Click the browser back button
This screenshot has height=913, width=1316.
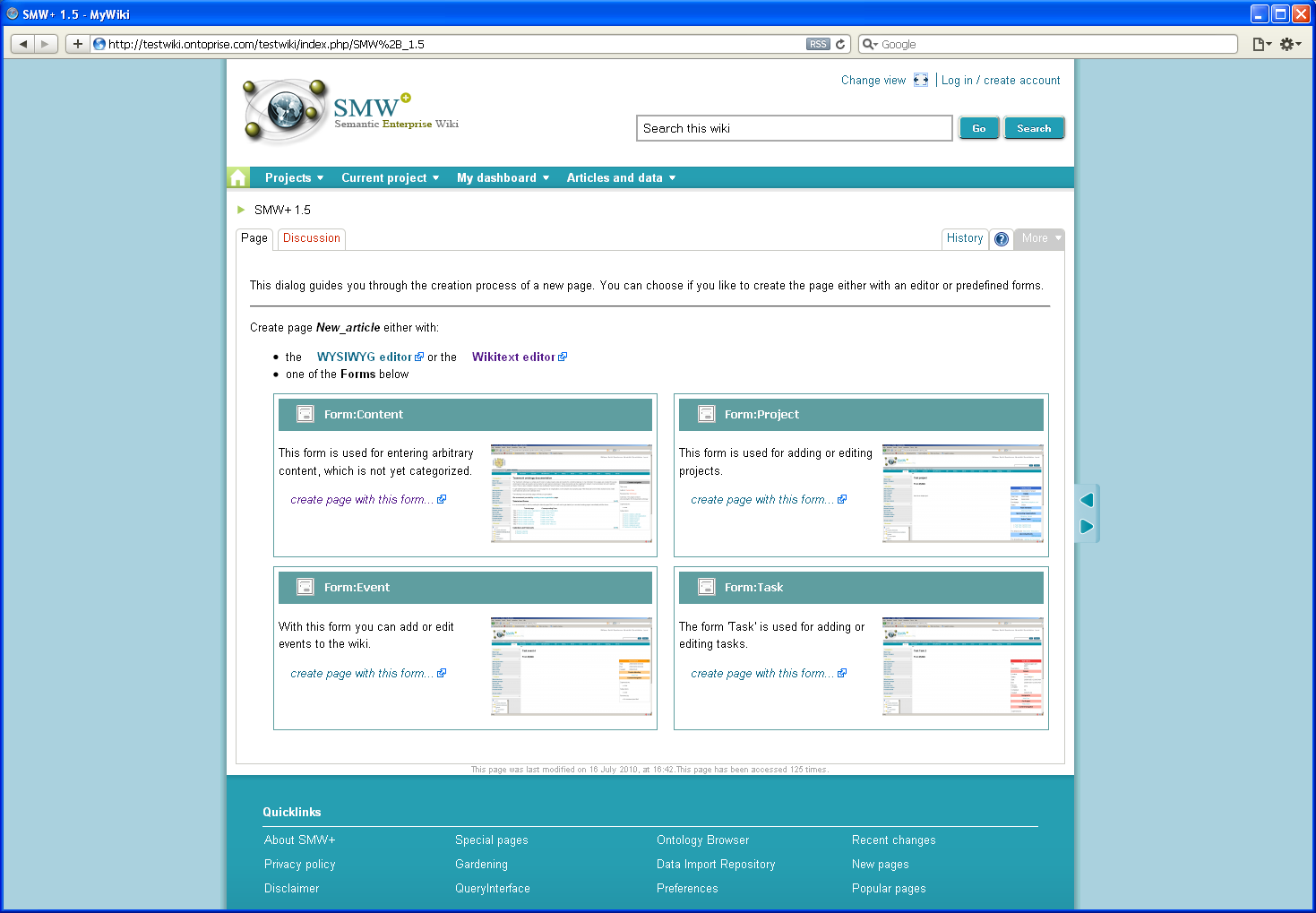pyautogui.click(x=22, y=44)
